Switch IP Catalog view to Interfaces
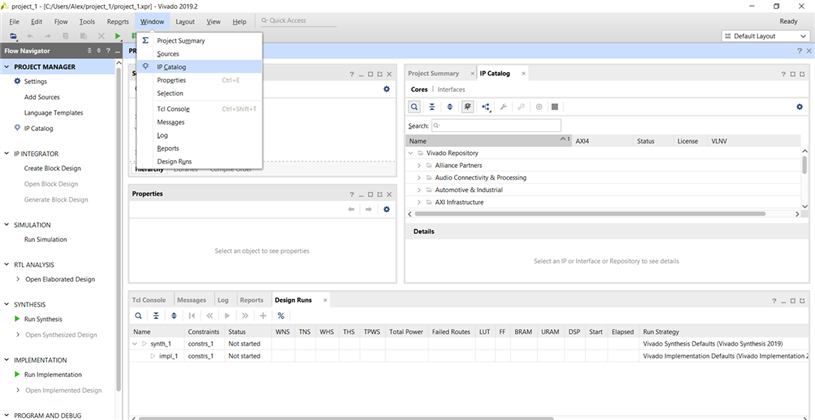This screenshot has height=420, width=815. pos(450,89)
